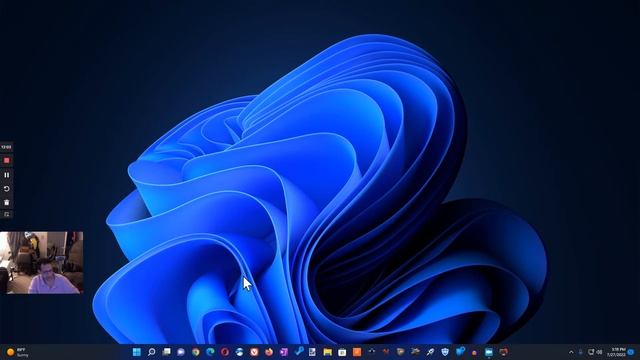The width and height of the screenshot is (640, 360).
Task: Select the webcam preview thumbnail
Action: coord(42,262)
